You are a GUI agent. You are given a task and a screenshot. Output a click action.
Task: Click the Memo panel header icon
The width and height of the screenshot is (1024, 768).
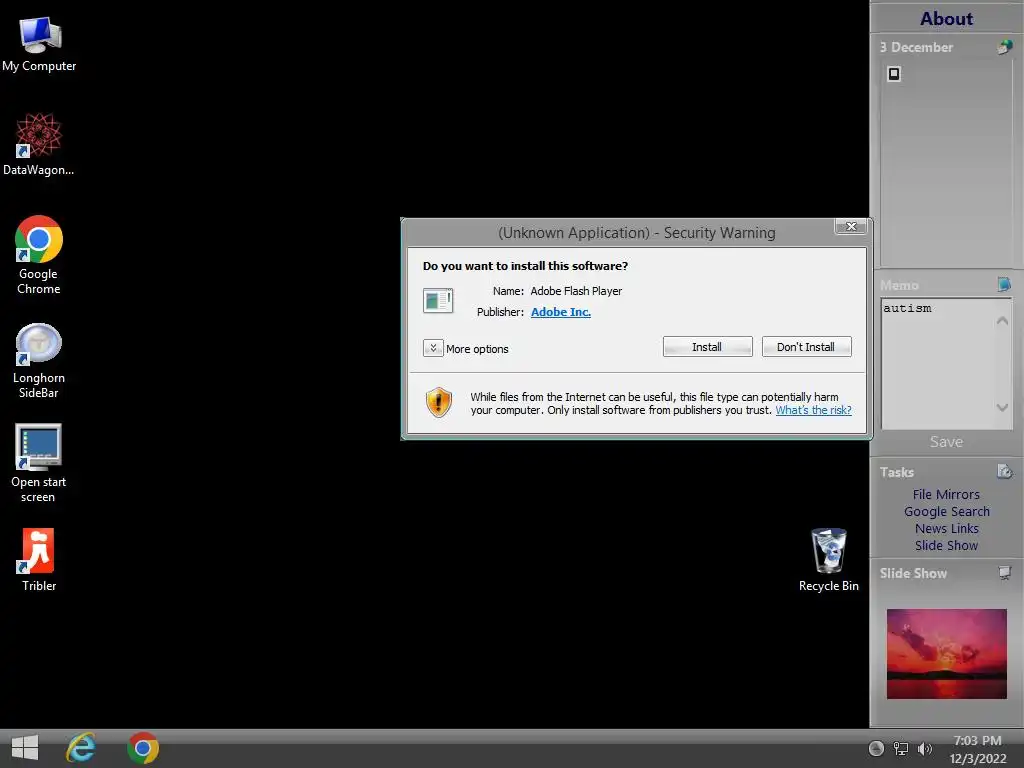pos(1004,284)
